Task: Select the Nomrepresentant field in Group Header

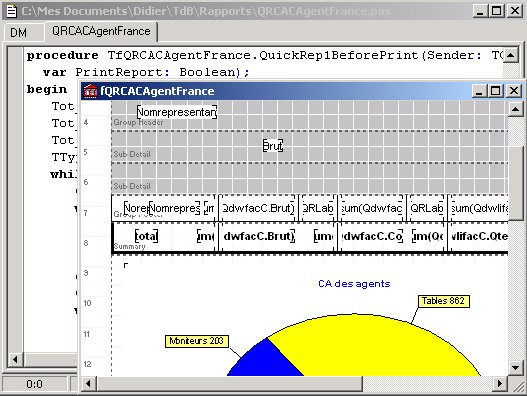Action: tap(177, 112)
